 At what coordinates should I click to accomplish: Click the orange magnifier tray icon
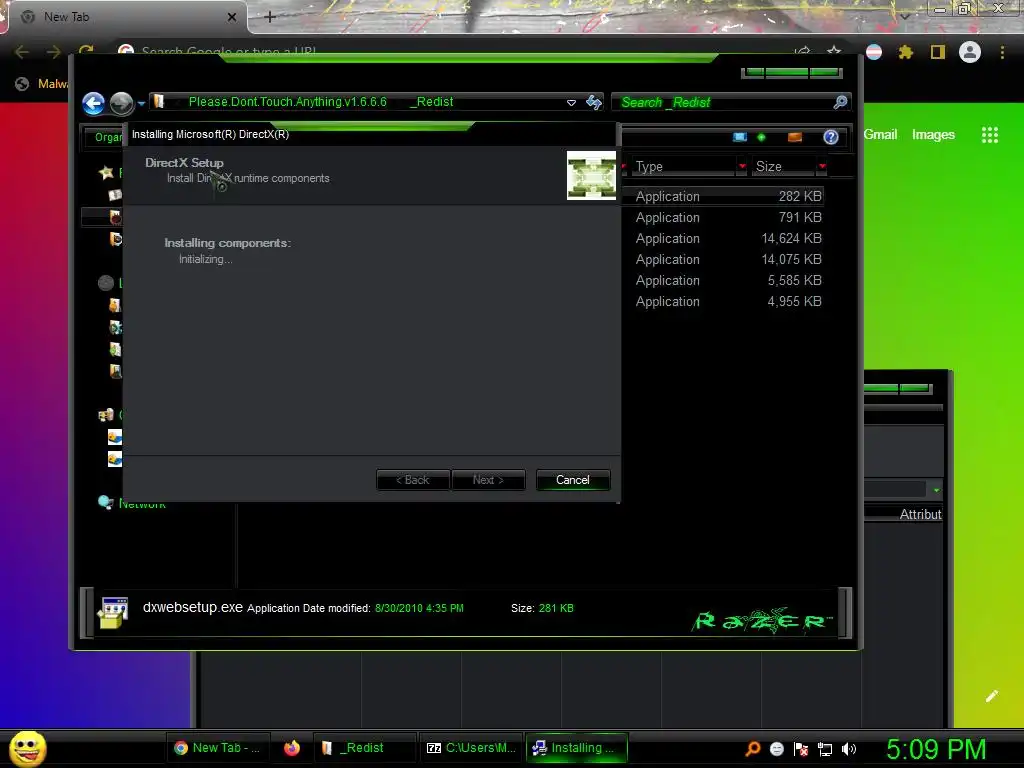point(753,748)
